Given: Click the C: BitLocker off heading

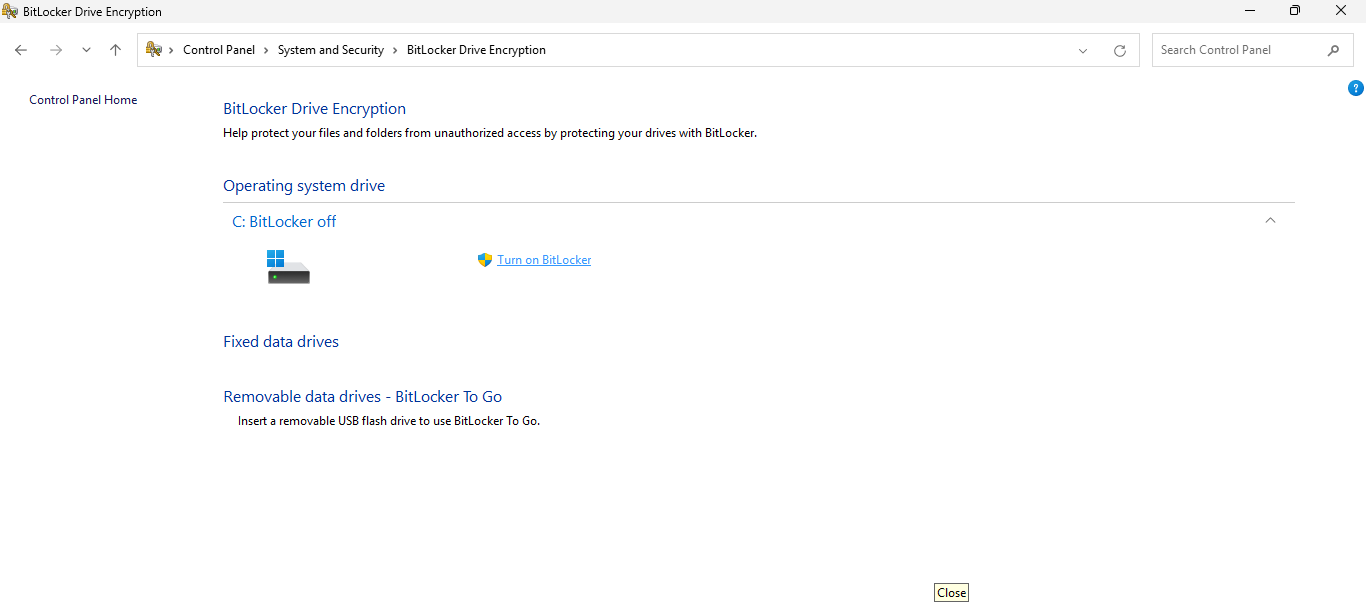Looking at the screenshot, I should pyautogui.click(x=284, y=222).
